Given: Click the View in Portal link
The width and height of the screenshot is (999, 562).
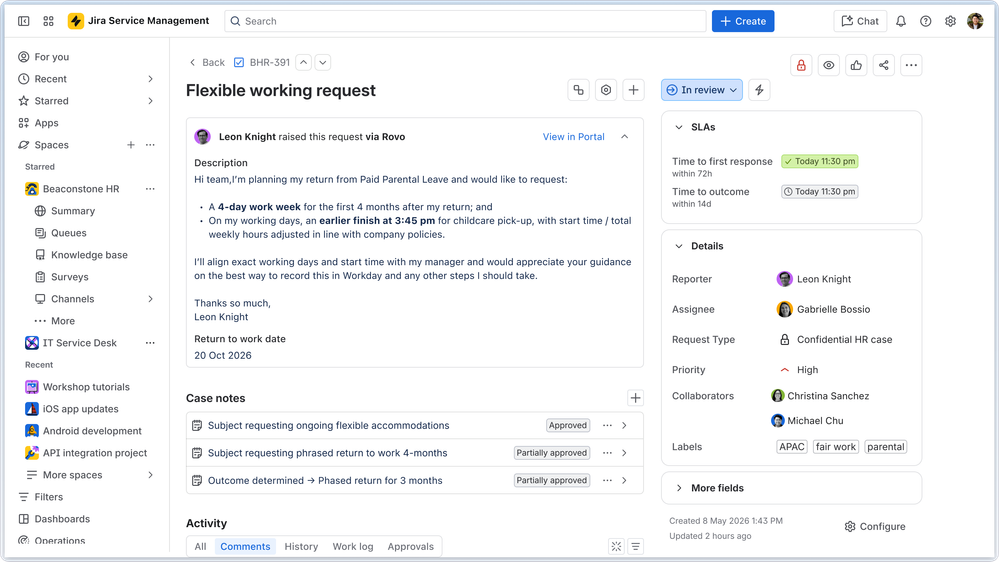Looking at the screenshot, I should click(x=573, y=136).
